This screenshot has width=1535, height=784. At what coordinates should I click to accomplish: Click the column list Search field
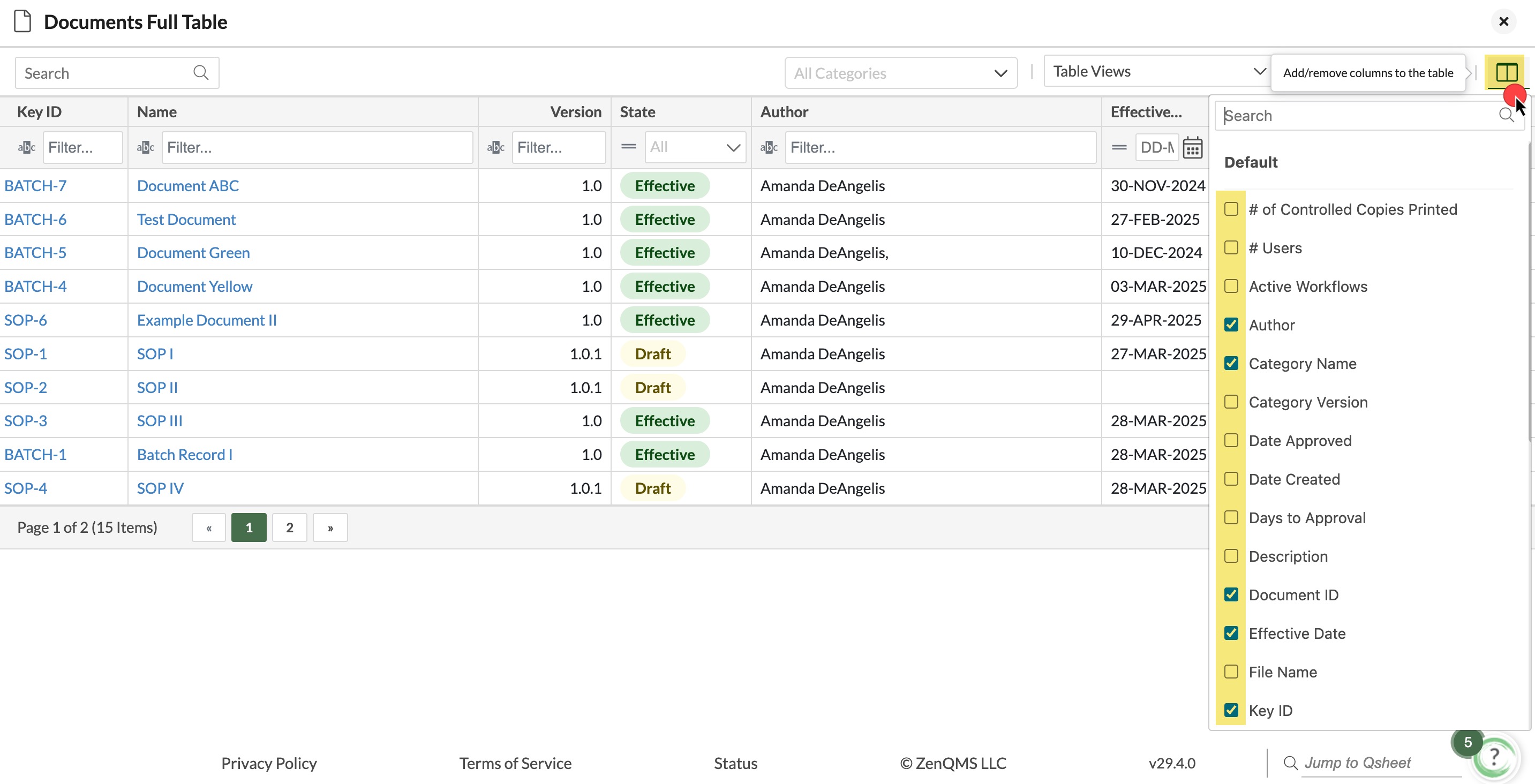tap(1369, 116)
